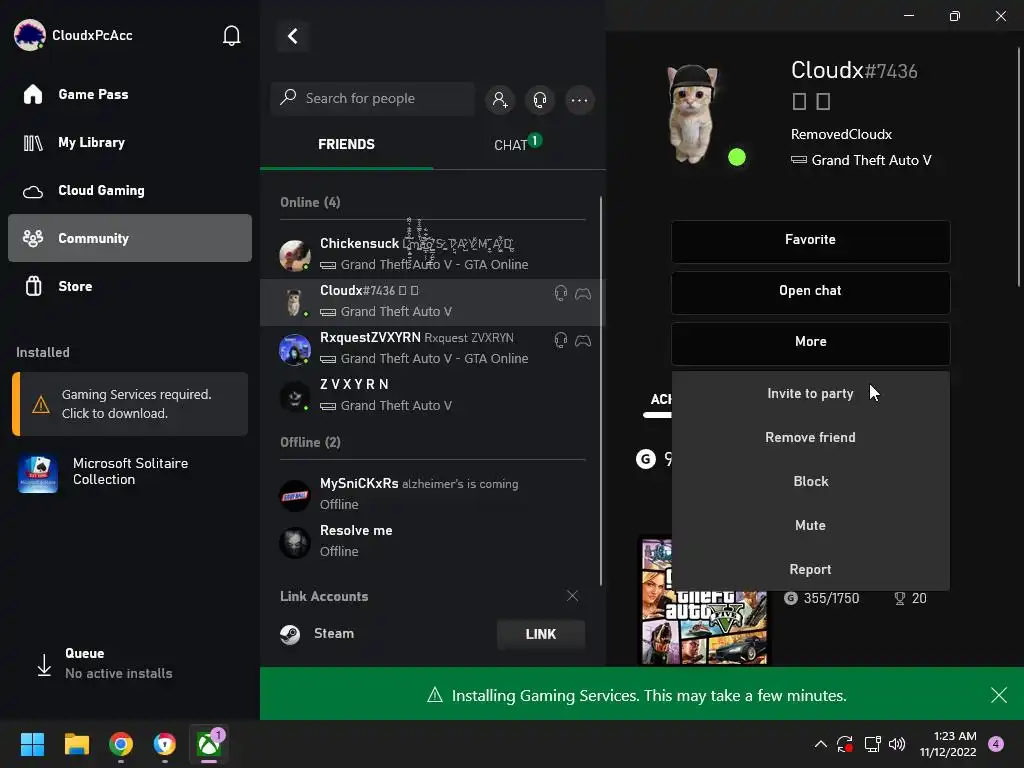The height and width of the screenshot is (768, 1024).
Task: Open My Library
Action: (x=130, y=142)
